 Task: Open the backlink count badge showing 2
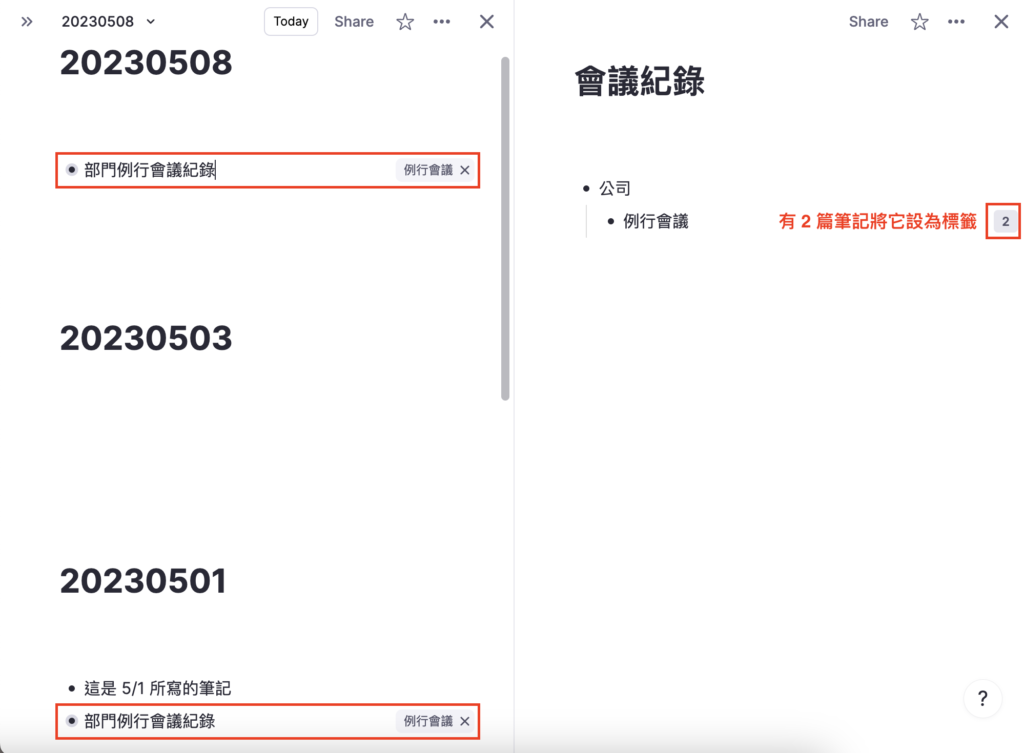1003,221
